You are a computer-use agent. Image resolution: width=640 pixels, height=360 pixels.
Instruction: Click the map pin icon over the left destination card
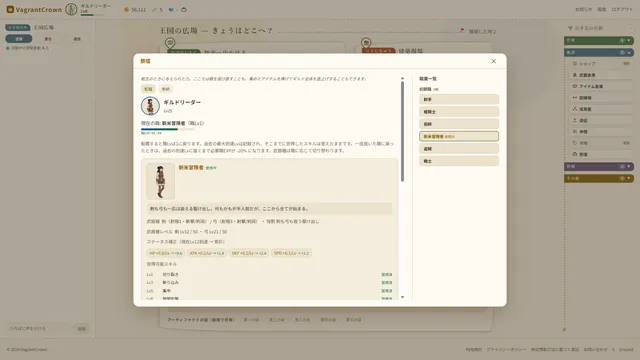[x=170, y=42]
